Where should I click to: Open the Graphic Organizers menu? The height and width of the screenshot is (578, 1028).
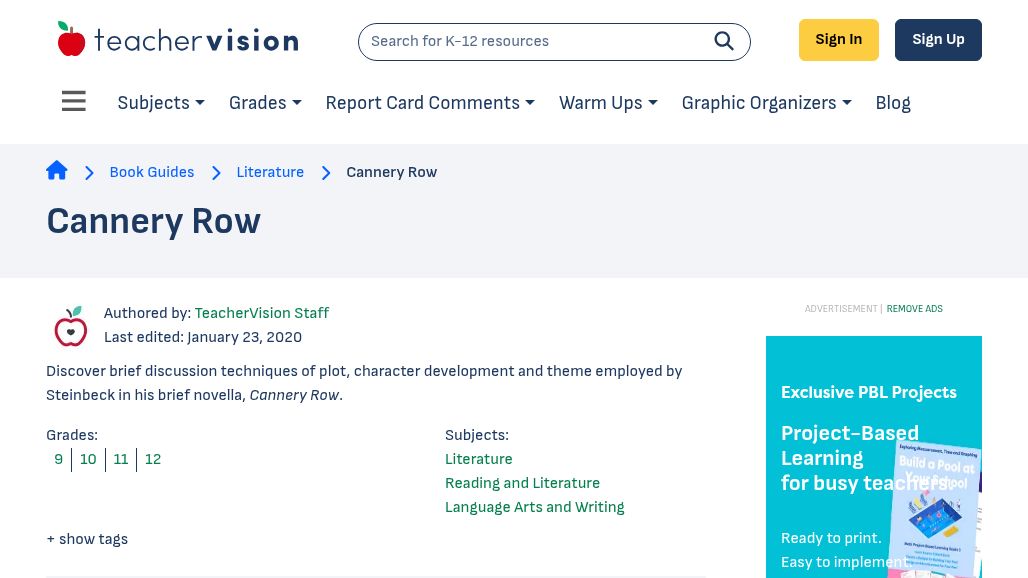click(x=766, y=103)
